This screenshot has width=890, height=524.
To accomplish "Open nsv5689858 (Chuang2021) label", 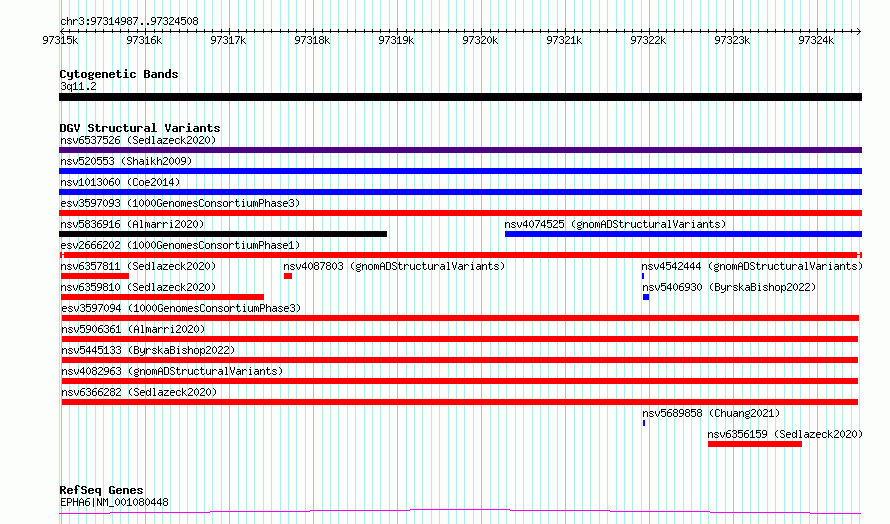I will [711, 413].
